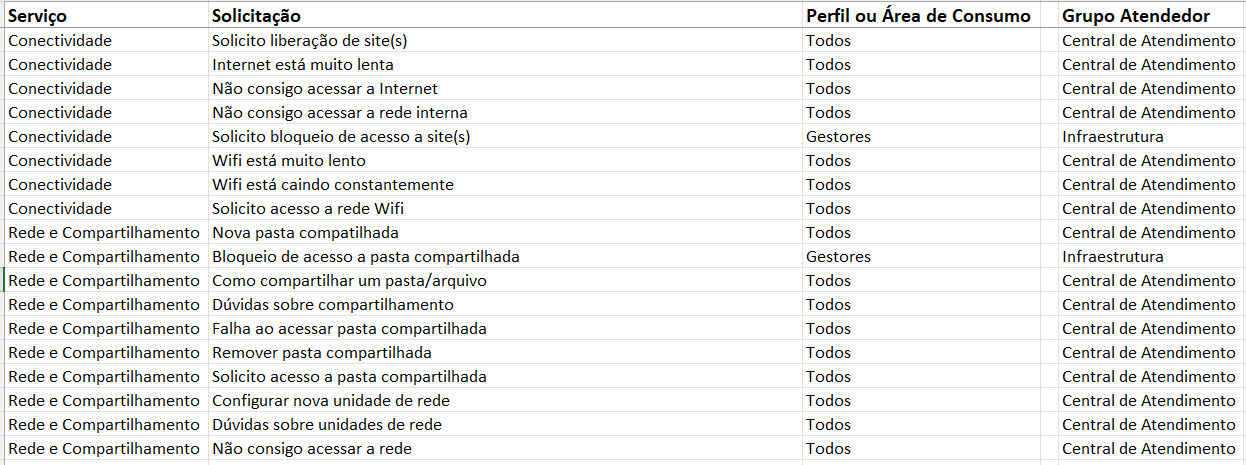Select "Como compartilhar um pasta/arquivo" cell
Image resolution: width=1246 pixels, height=465 pixels.
(x=349, y=281)
